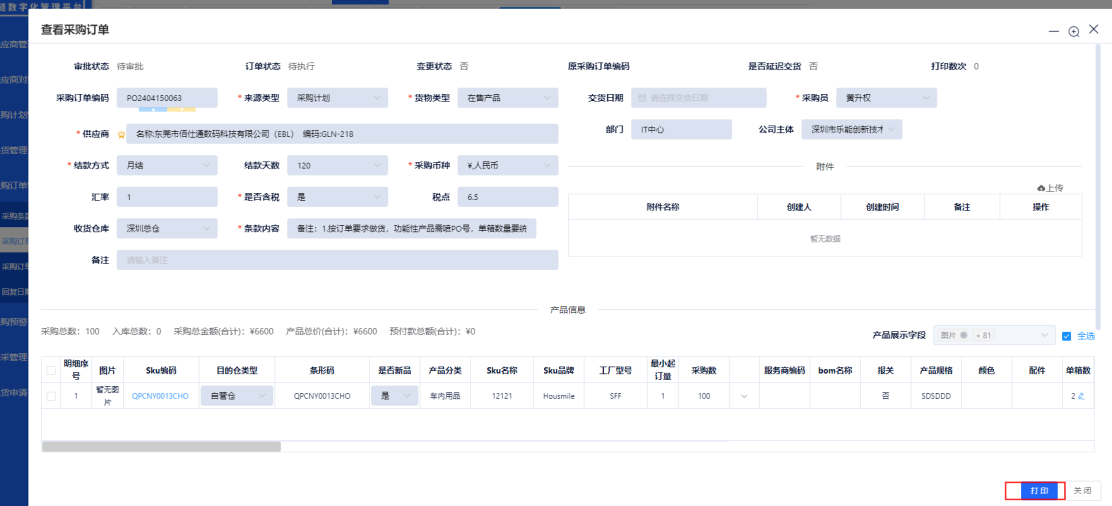
Task: Open the 采购员 dropdown
Action: tap(886, 98)
